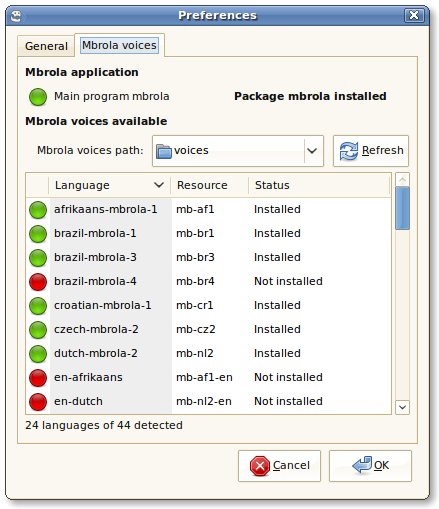
Task: Click green status icon for afrikaans-mbrola-1
Action: tap(38, 210)
